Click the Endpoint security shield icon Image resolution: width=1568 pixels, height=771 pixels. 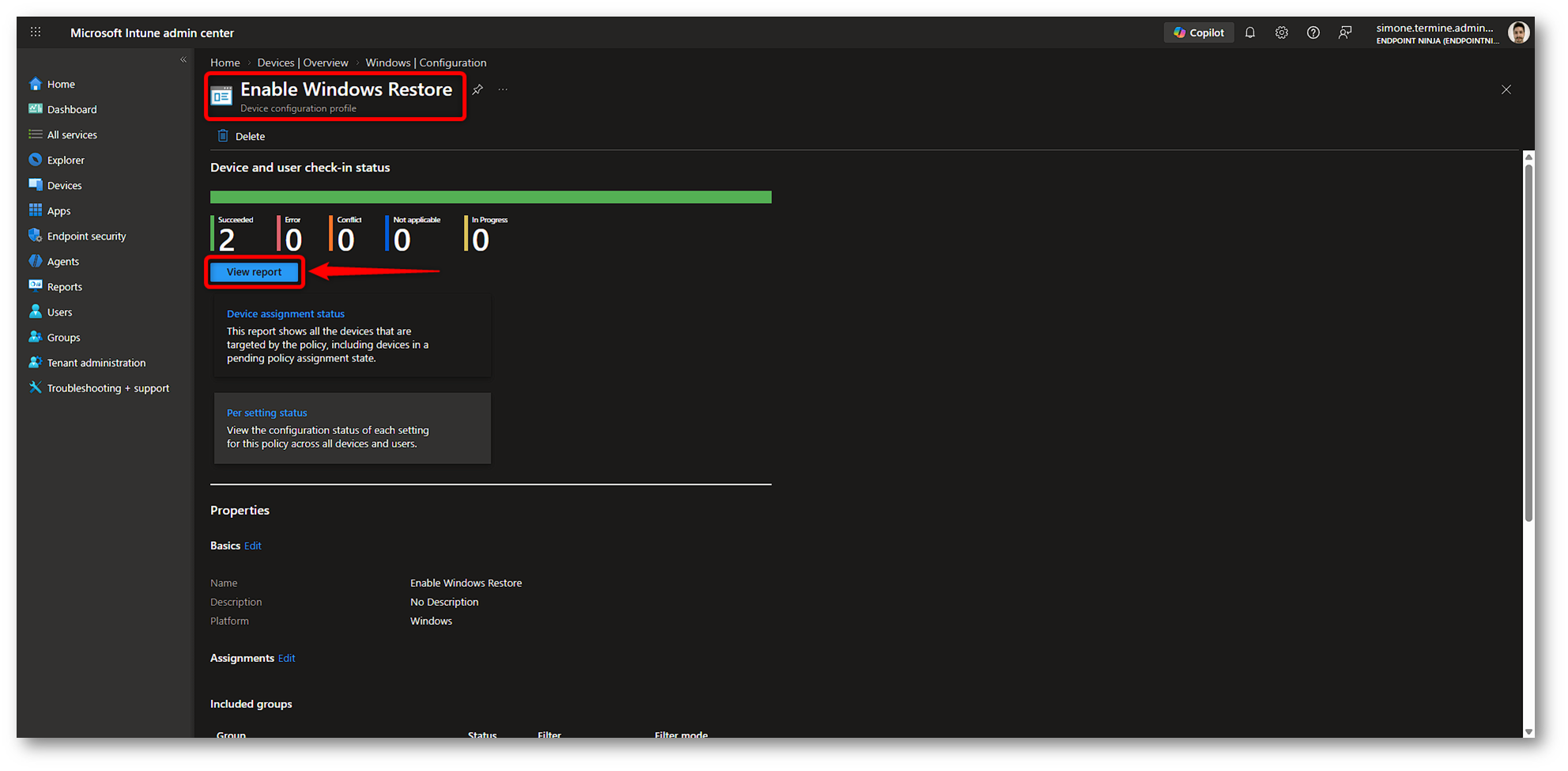coord(36,236)
